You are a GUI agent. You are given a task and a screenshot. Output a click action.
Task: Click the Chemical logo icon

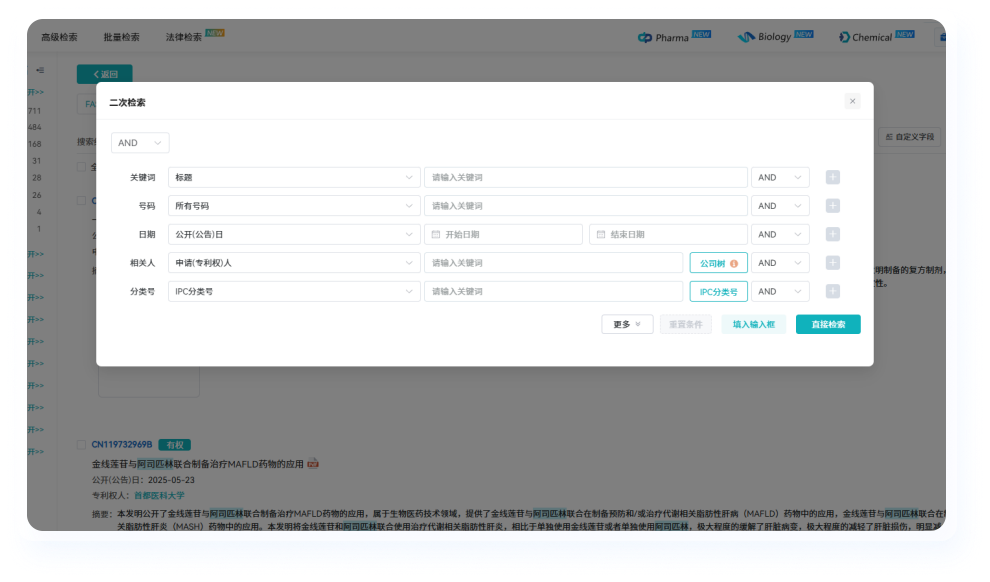pyautogui.click(x=844, y=37)
